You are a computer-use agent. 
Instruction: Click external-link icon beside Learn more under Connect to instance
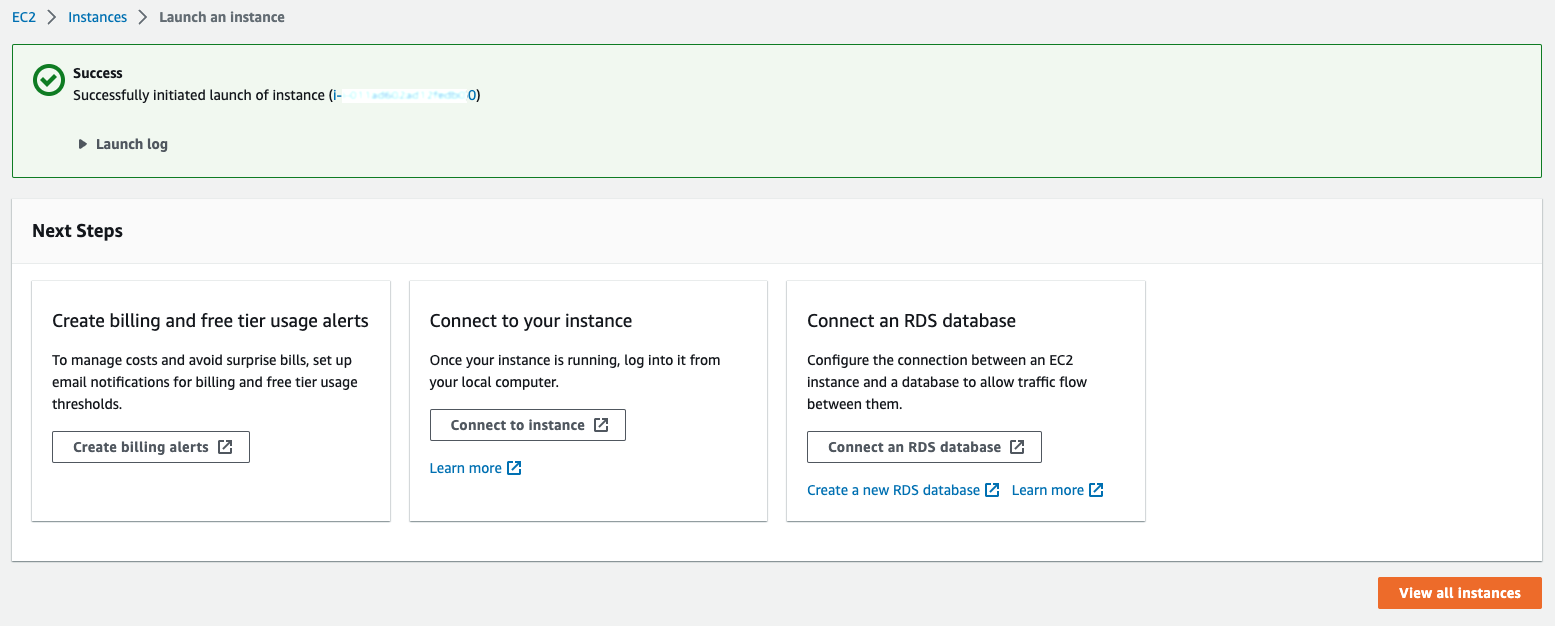click(514, 468)
